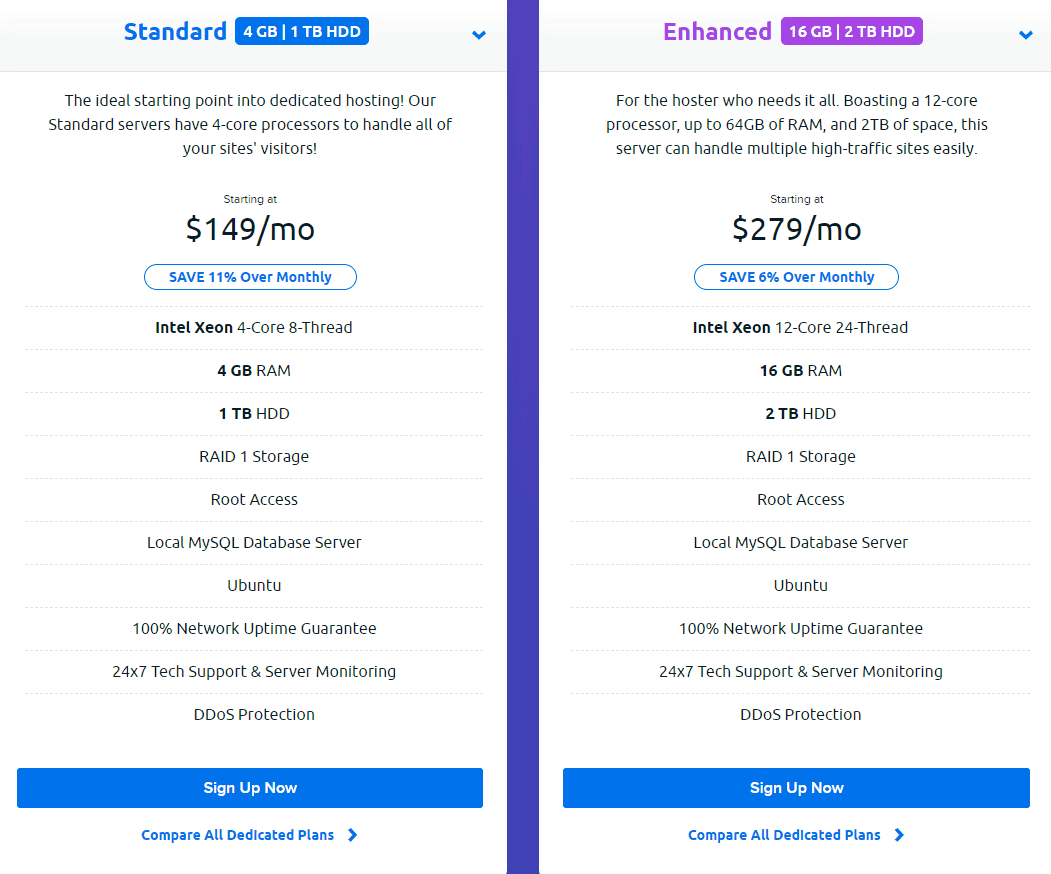Sign up for the Enhanced plan
Viewport: 1051px width, 874px height.
tap(796, 788)
